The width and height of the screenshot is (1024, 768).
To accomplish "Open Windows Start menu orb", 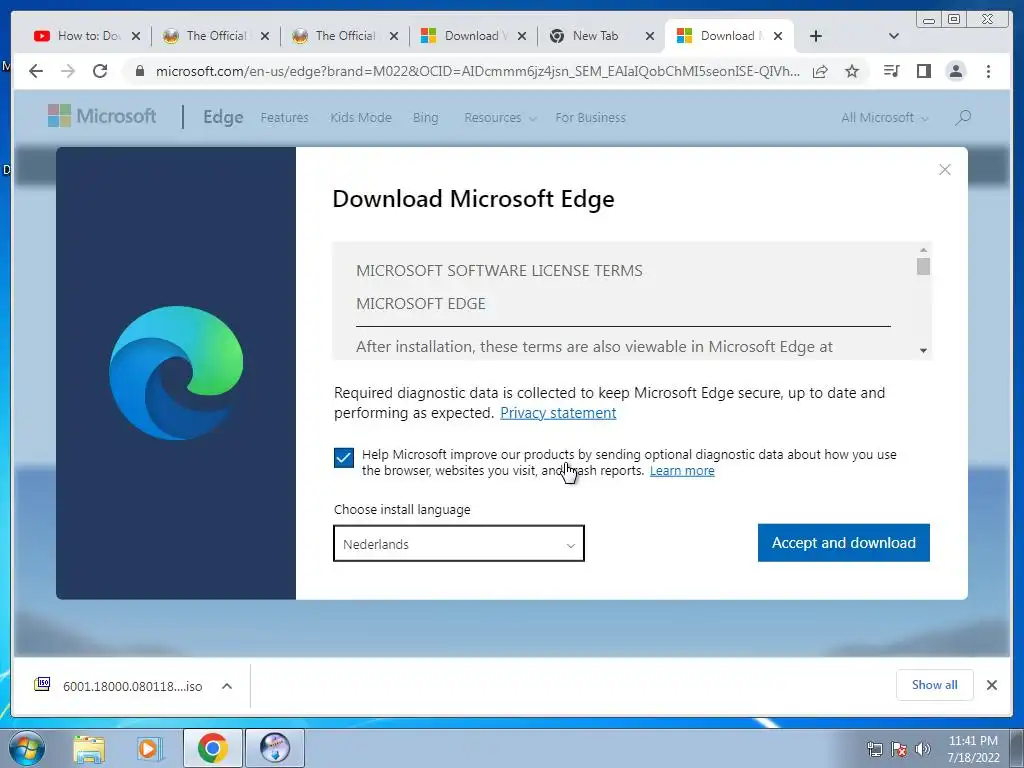I will (26, 748).
